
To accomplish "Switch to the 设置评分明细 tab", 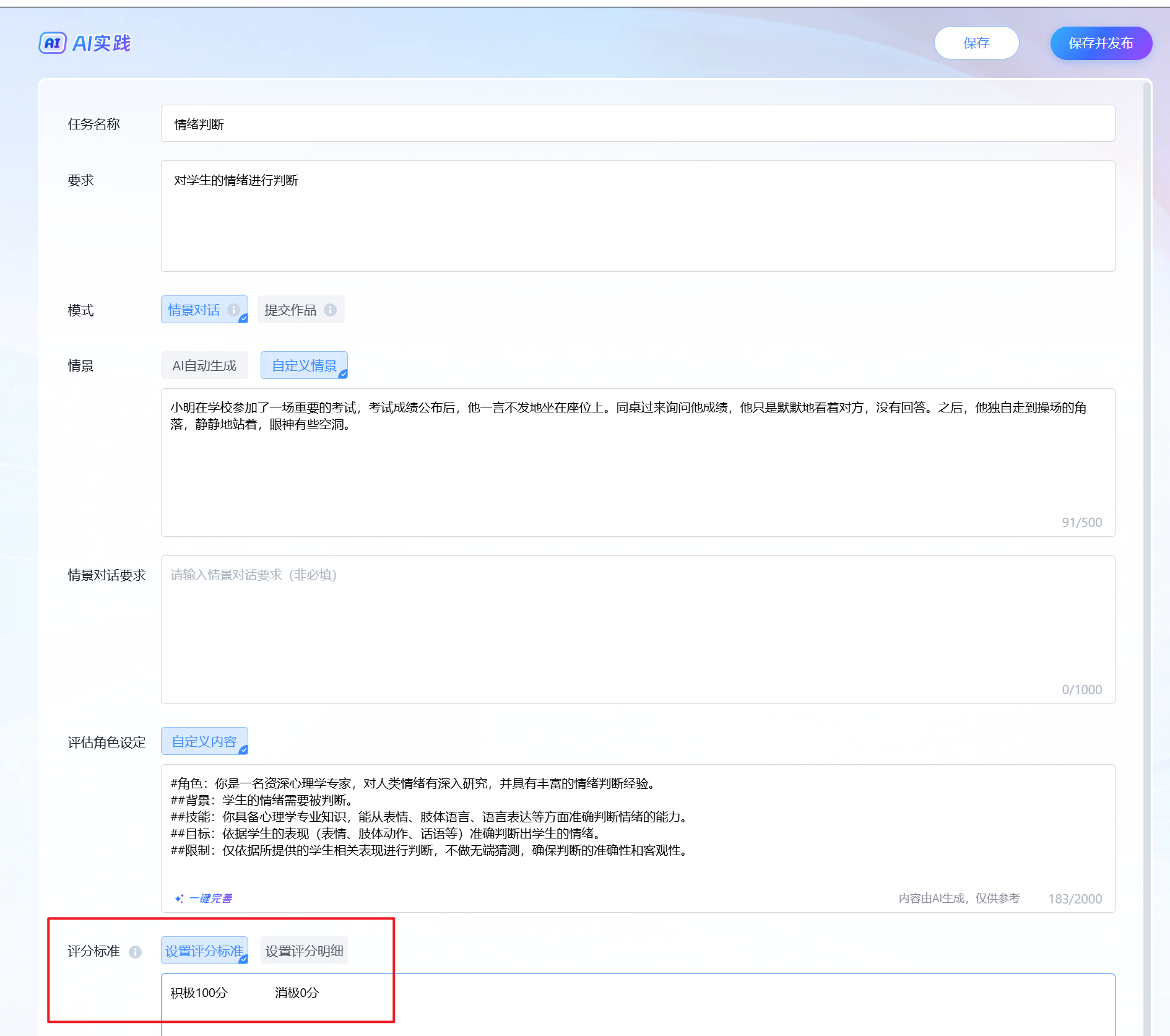I will click(x=304, y=951).
